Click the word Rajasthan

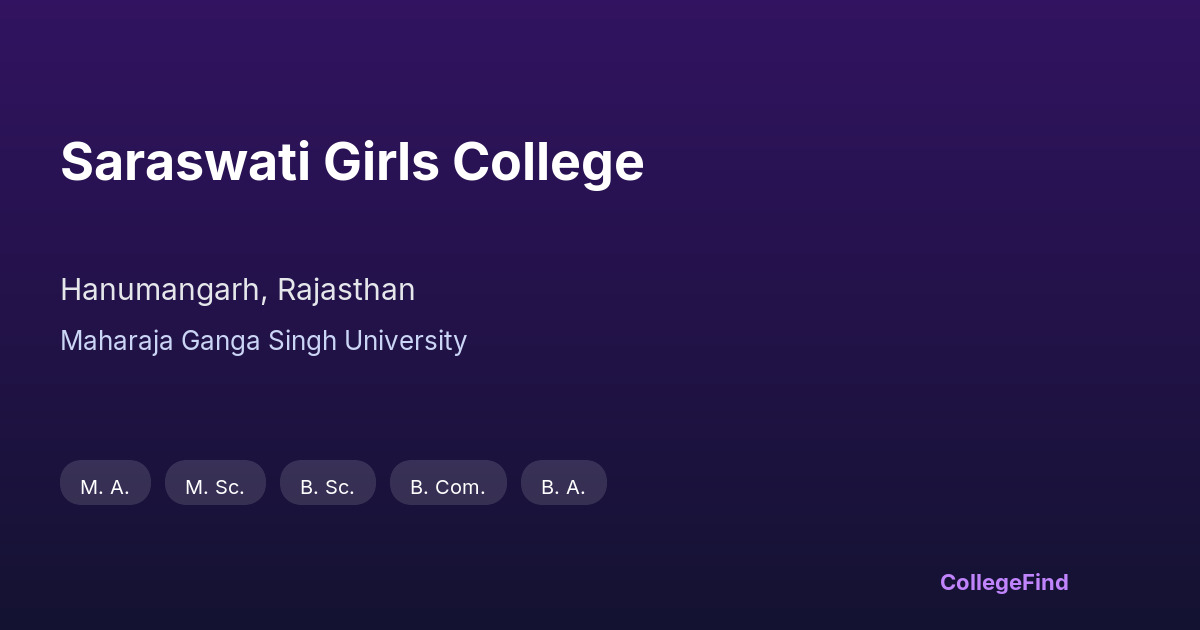pyautogui.click(x=346, y=290)
